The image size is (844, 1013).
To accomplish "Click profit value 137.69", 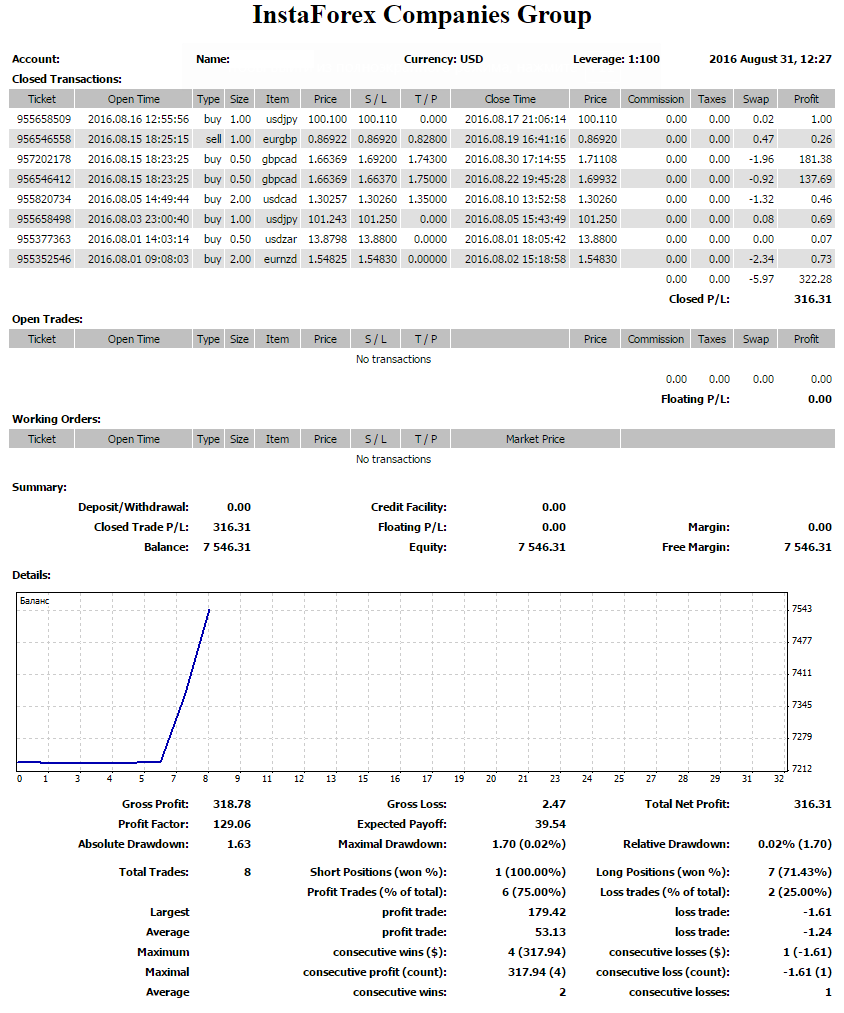I will (815, 180).
